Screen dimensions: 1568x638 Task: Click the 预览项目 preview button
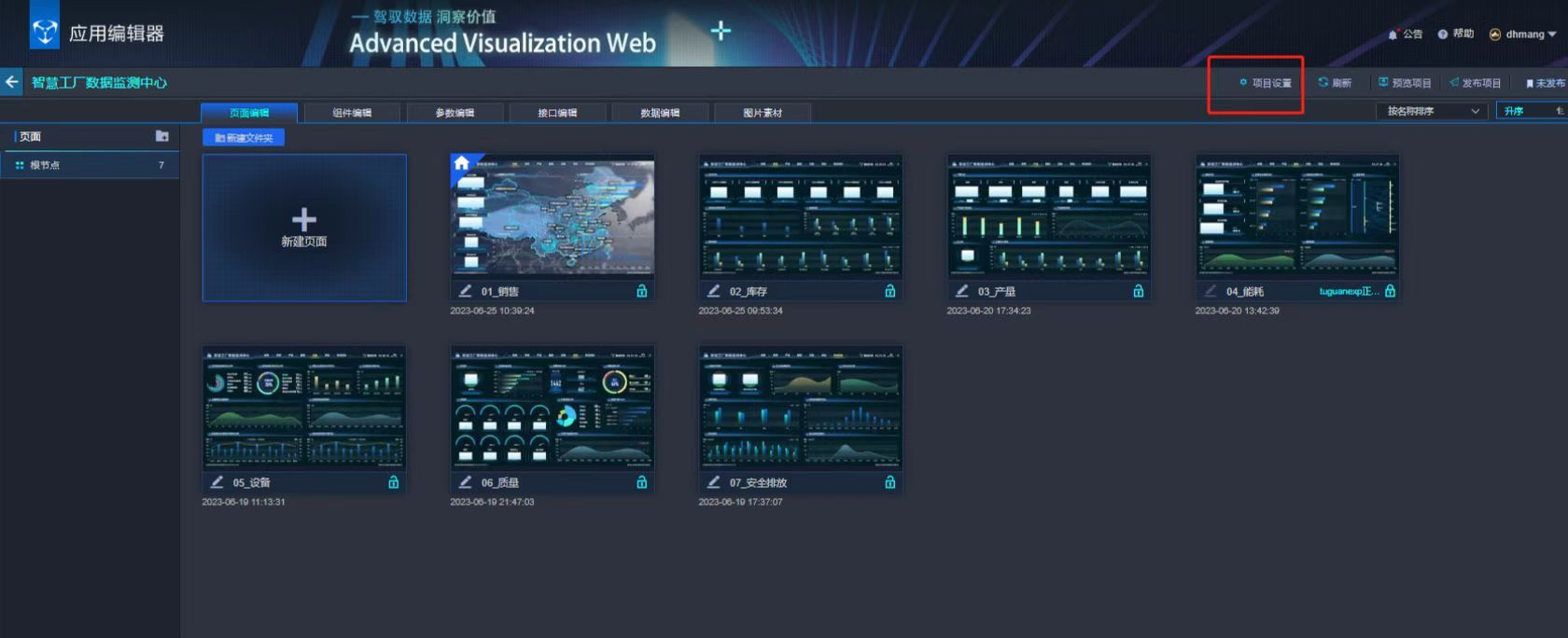(1405, 83)
